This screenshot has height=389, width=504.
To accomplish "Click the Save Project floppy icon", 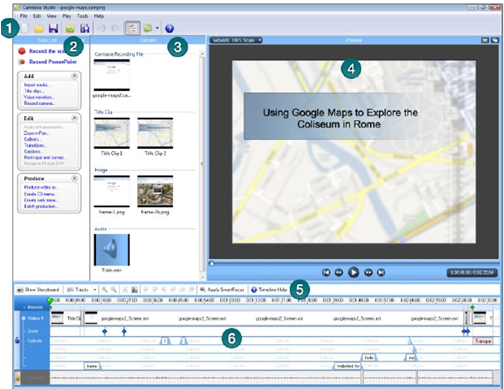I will click(x=54, y=28).
